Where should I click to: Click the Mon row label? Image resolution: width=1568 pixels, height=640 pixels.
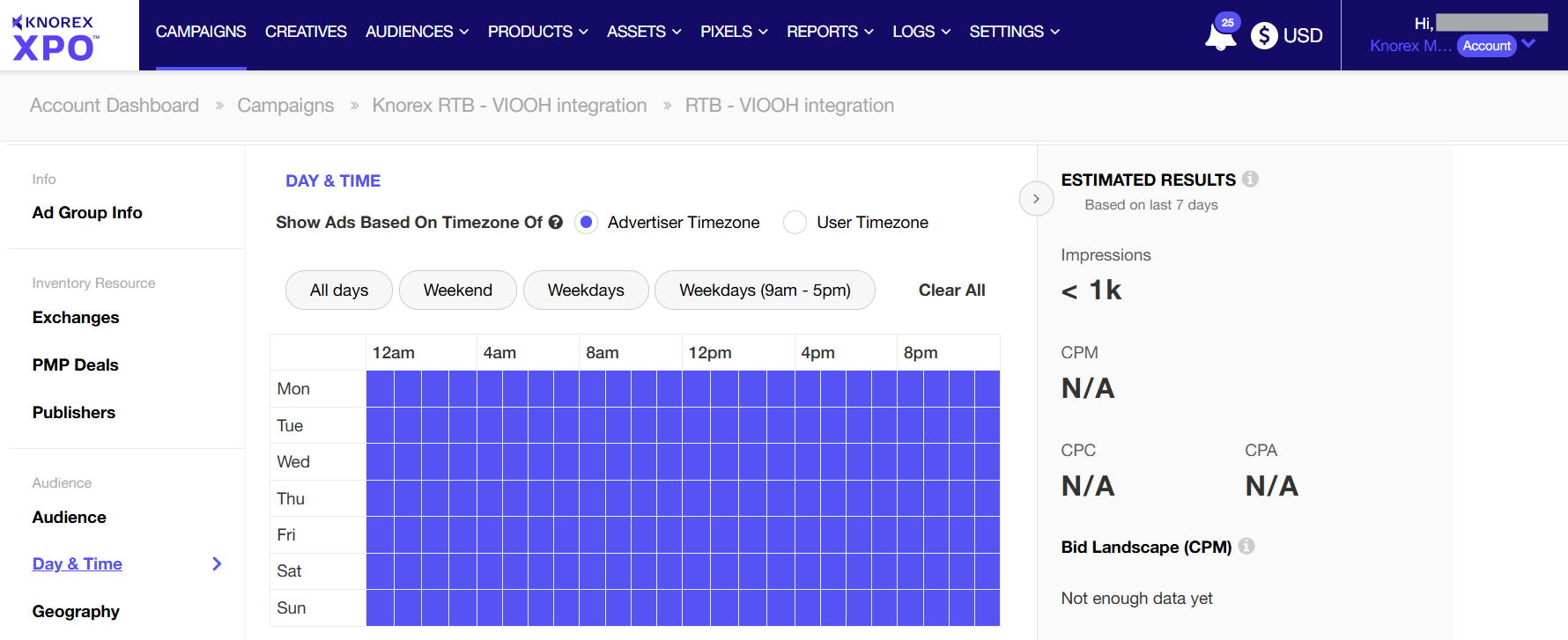[x=293, y=388]
